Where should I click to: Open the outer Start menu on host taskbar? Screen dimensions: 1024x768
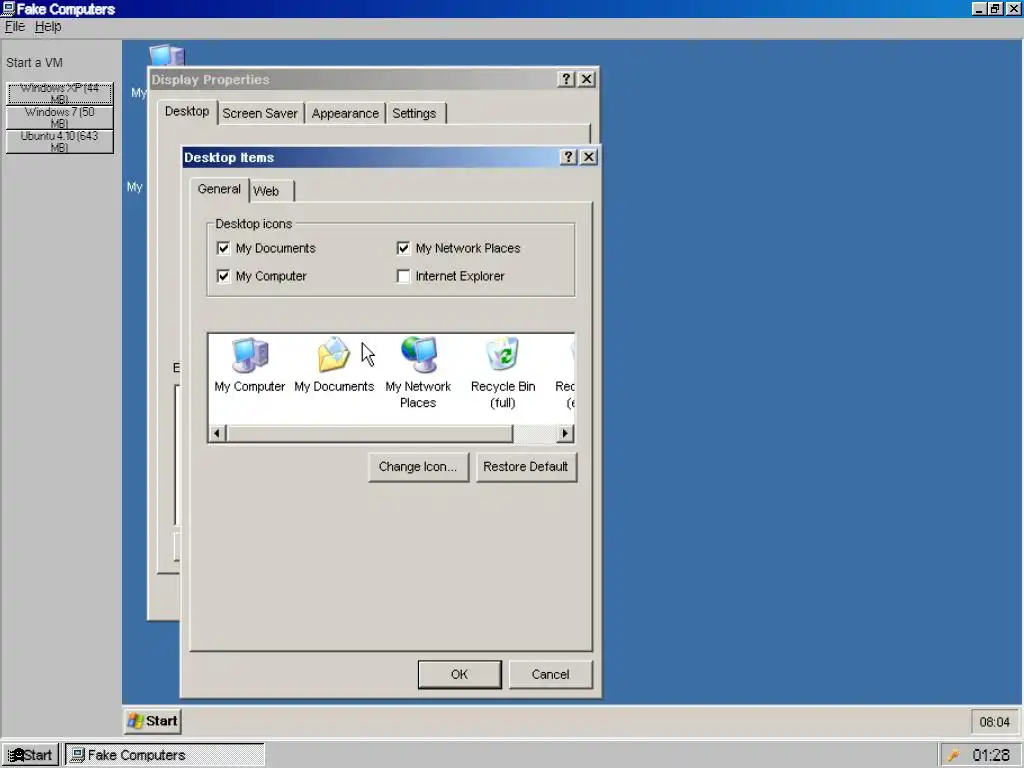tap(30, 755)
